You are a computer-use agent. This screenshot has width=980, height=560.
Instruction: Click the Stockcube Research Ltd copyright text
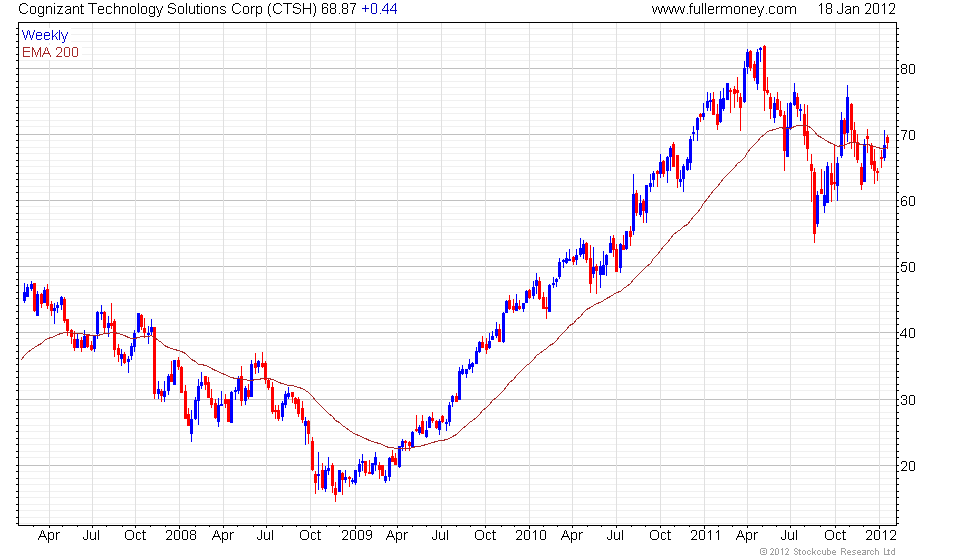tap(828, 552)
